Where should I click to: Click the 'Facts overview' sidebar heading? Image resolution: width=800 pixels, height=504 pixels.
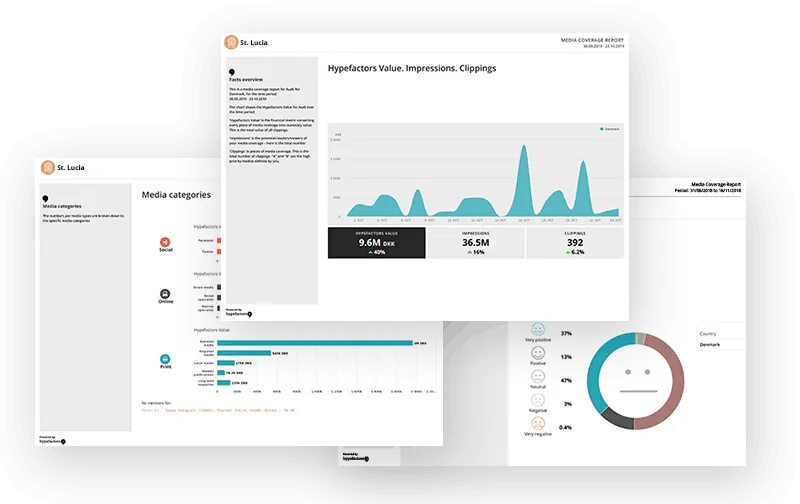(x=246, y=80)
